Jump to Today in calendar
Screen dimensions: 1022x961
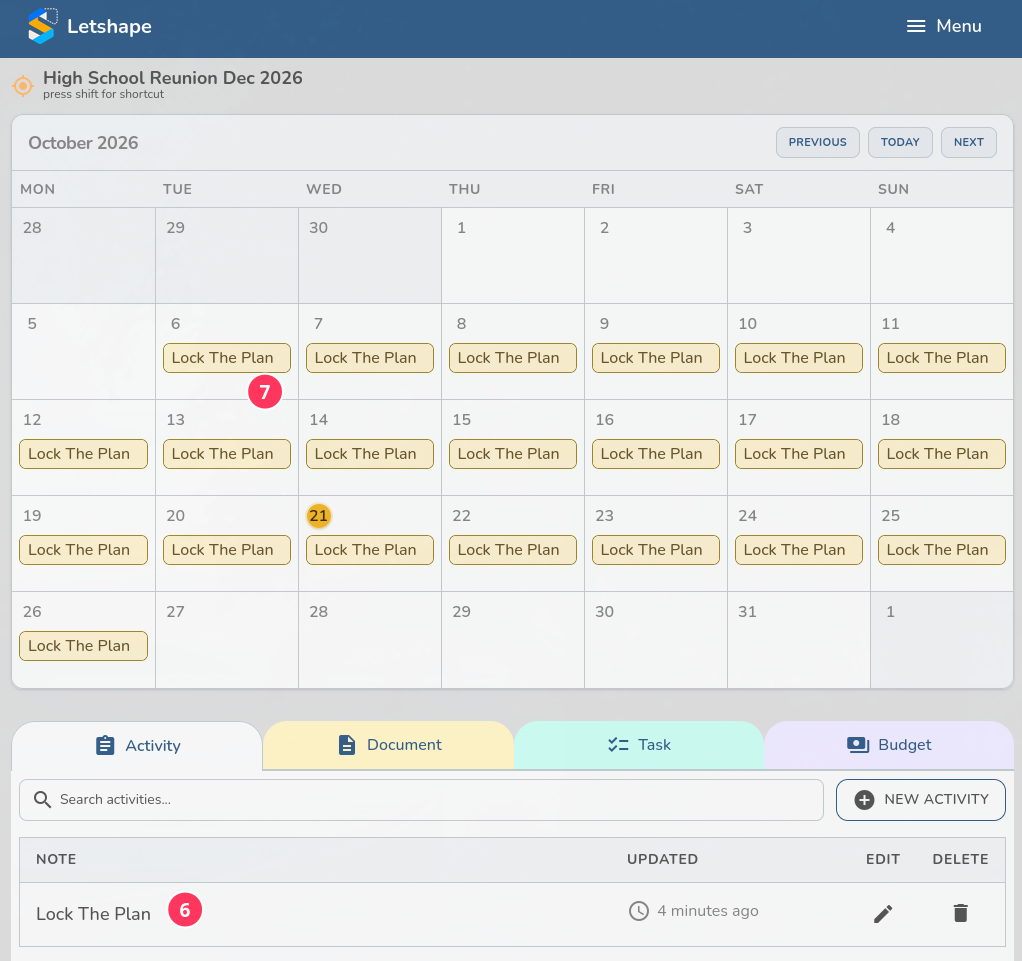tap(900, 142)
